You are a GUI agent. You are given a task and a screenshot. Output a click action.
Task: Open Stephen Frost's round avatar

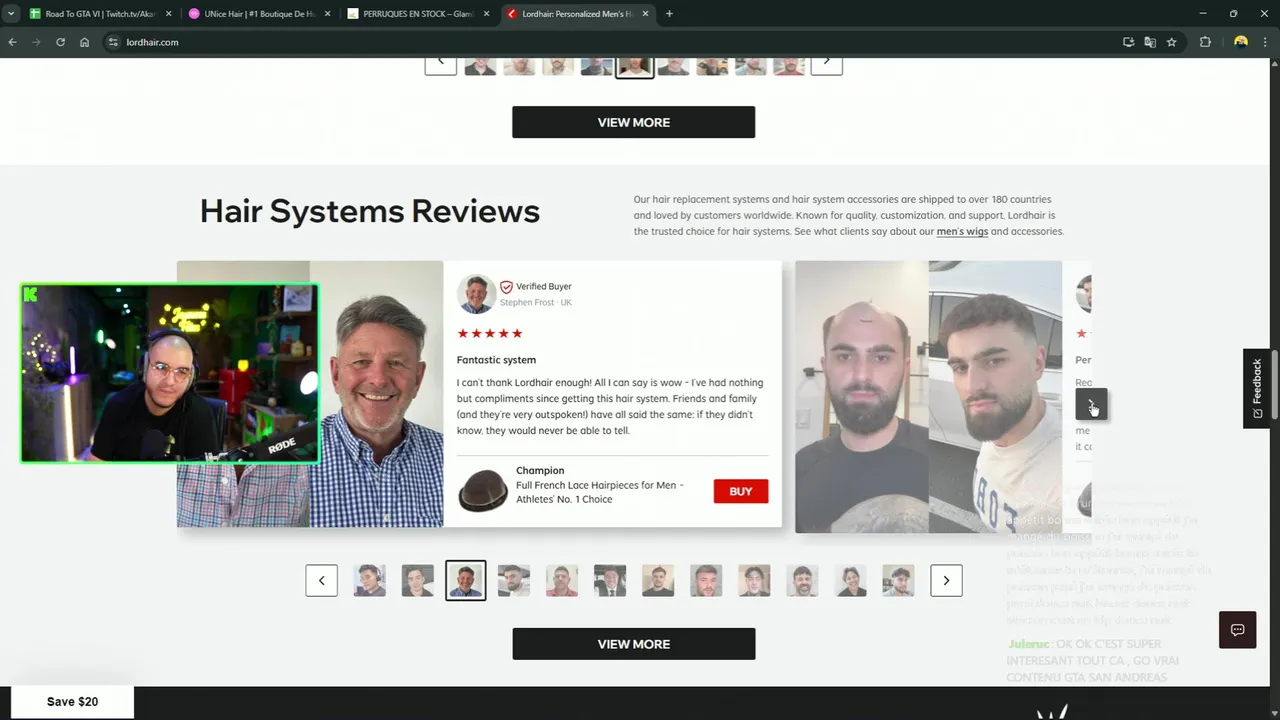pyautogui.click(x=476, y=294)
